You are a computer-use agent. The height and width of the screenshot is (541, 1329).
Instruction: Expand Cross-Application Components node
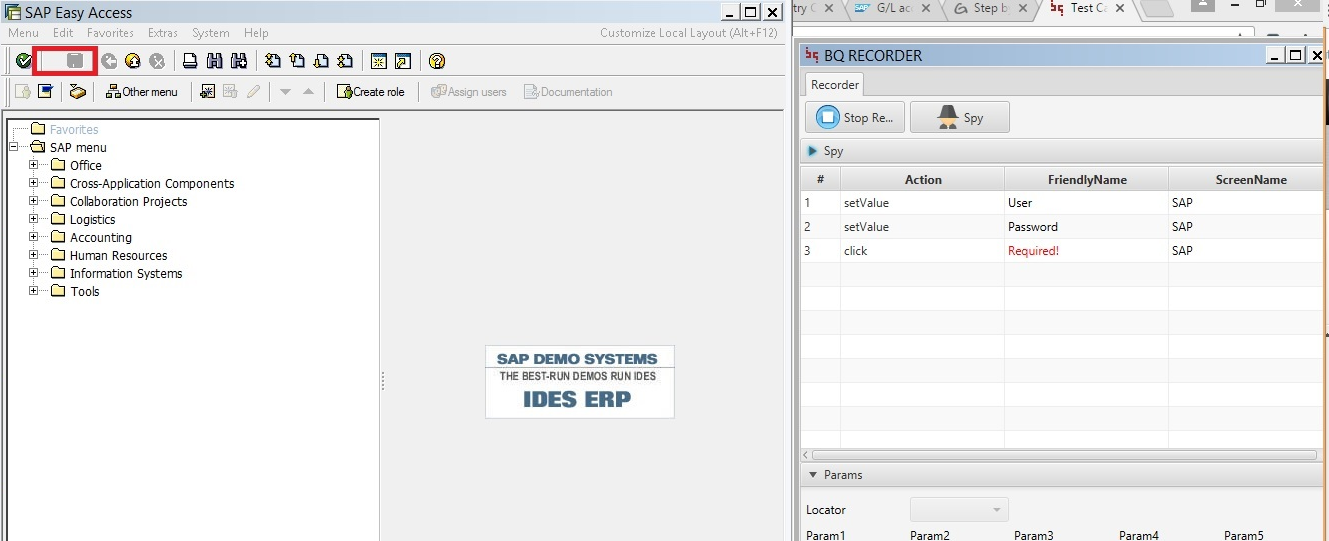coord(33,183)
